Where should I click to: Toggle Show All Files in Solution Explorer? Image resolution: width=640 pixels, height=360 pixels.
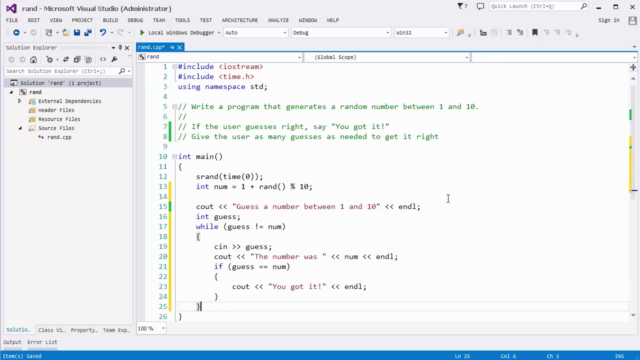click(88, 60)
